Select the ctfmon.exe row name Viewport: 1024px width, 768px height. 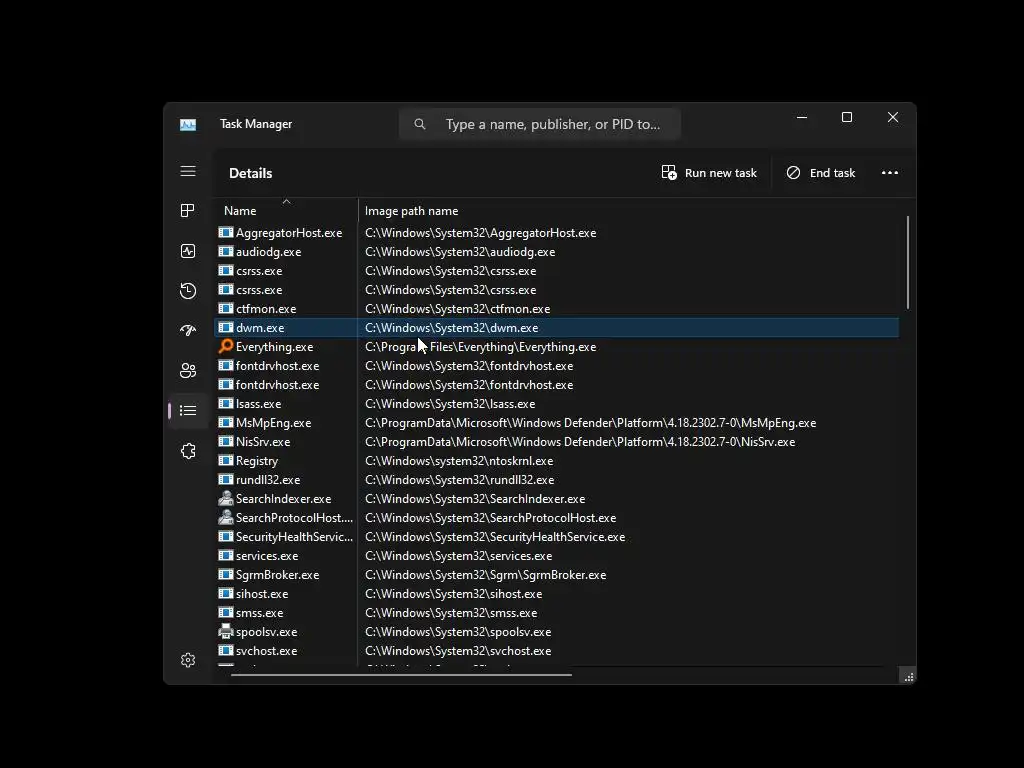[266, 309]
